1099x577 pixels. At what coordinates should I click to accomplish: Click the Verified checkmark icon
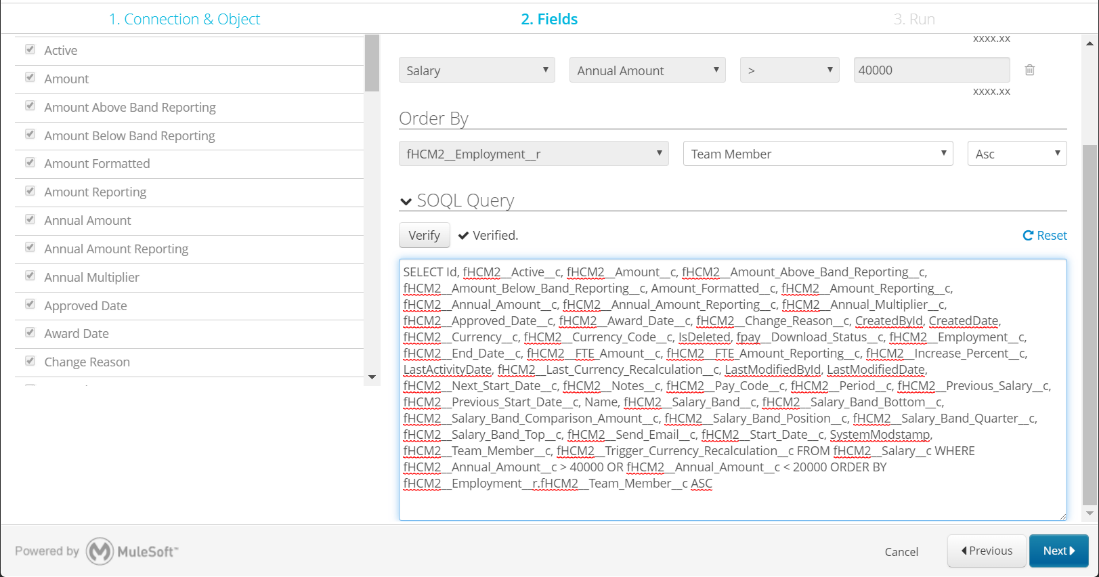tap(463, 236)
